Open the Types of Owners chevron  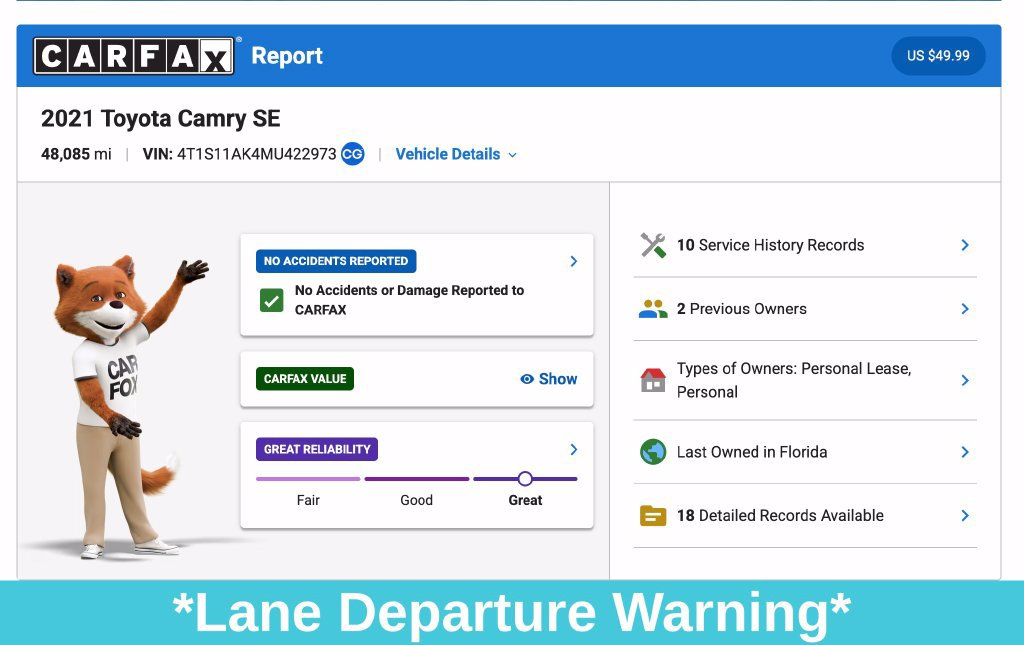965,380
